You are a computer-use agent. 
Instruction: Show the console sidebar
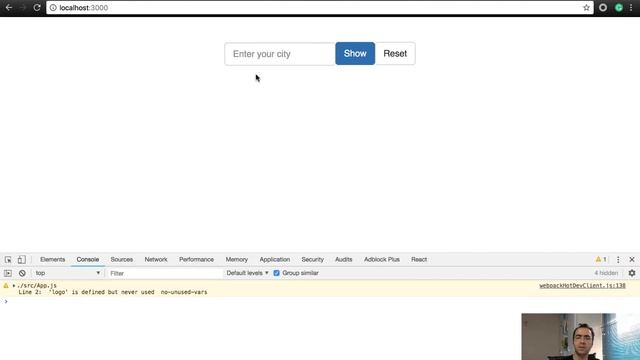coord(8,273)
